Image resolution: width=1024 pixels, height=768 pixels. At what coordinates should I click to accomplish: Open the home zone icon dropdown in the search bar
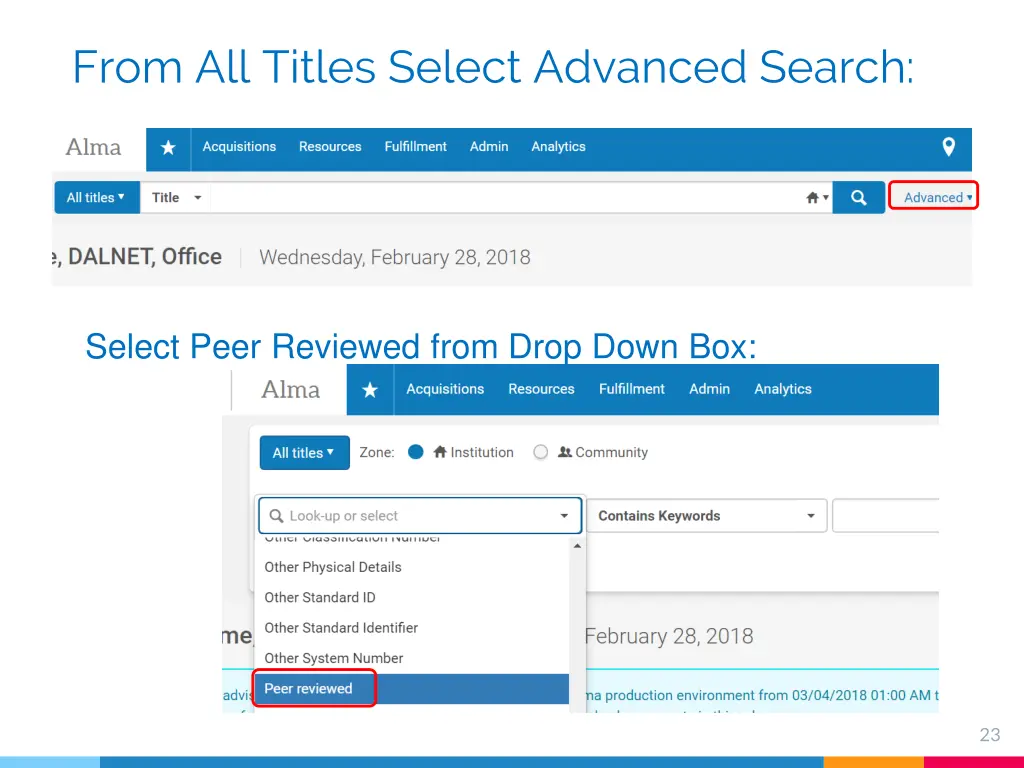(817, 197)
